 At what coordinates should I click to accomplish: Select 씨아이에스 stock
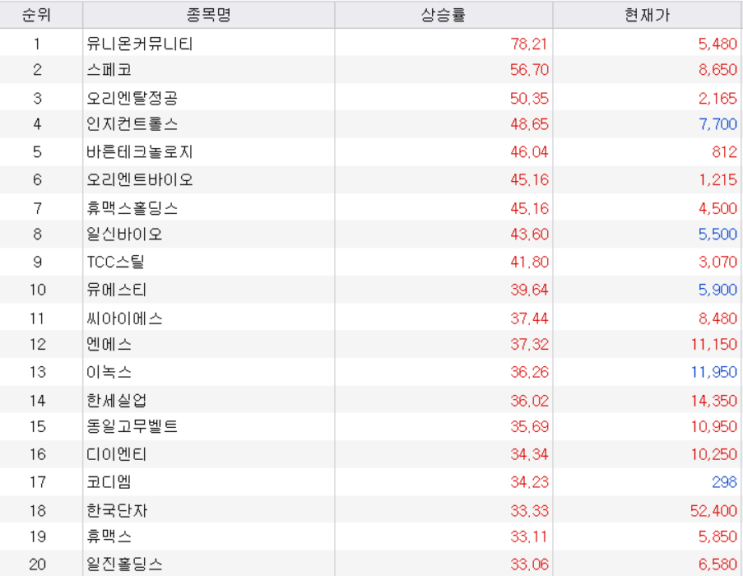124,318
